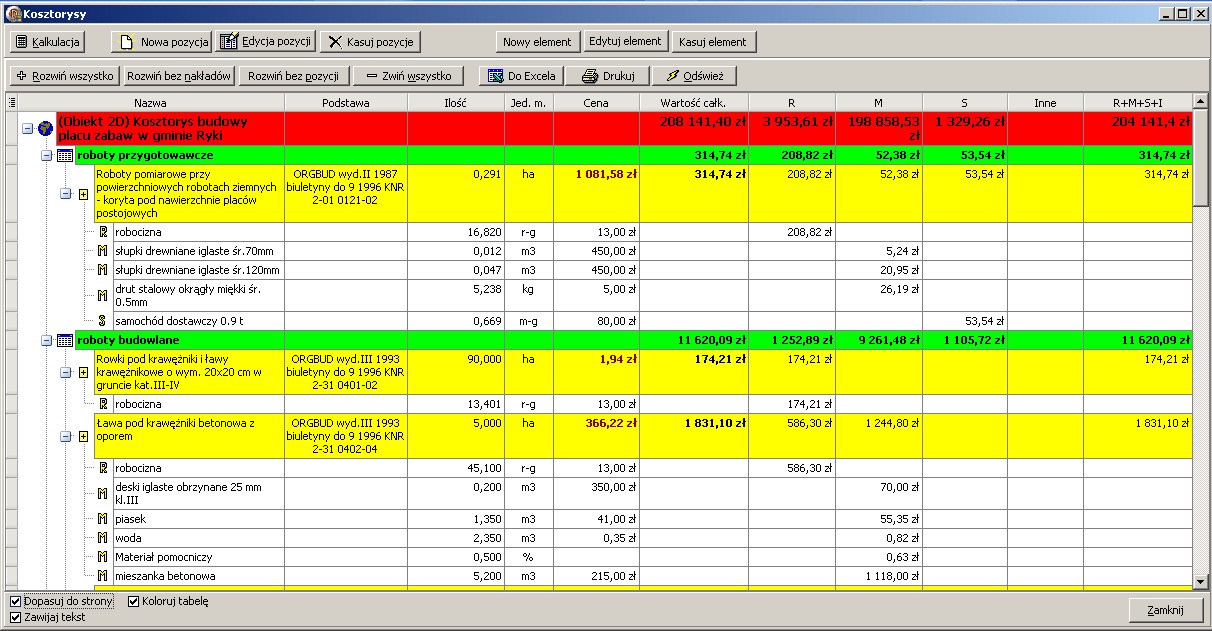Collapse the Roboty pomiarowe position
Viewport: 1212px width, 631px height.
(x=65, y=194)
